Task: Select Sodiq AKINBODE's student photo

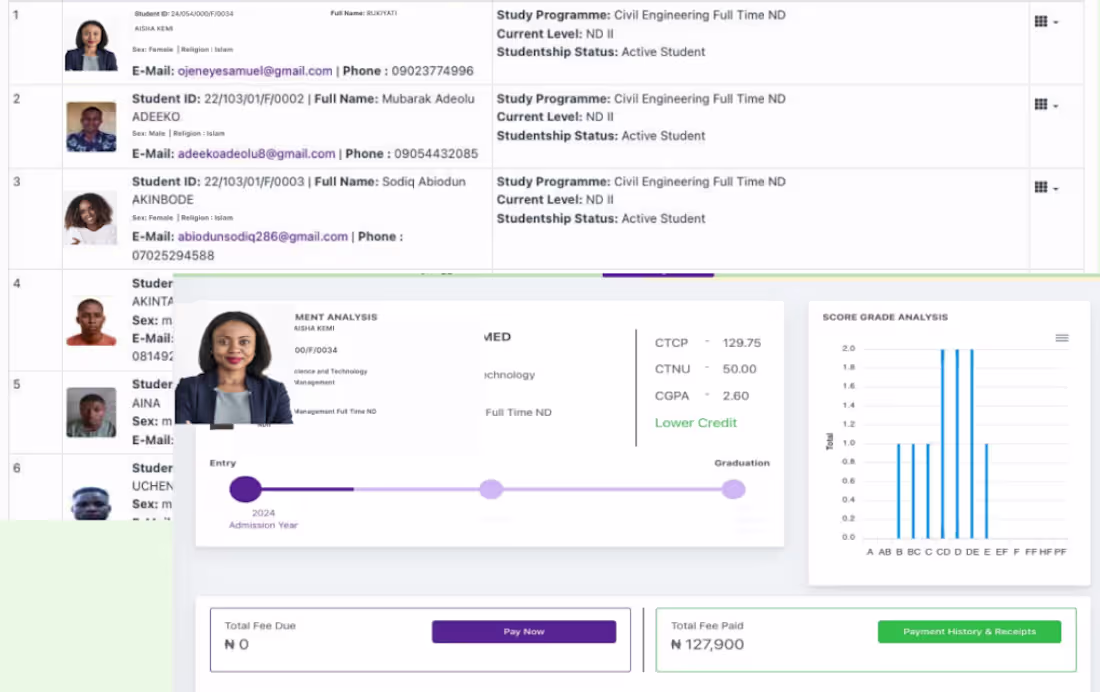Action: click(90, 218)
